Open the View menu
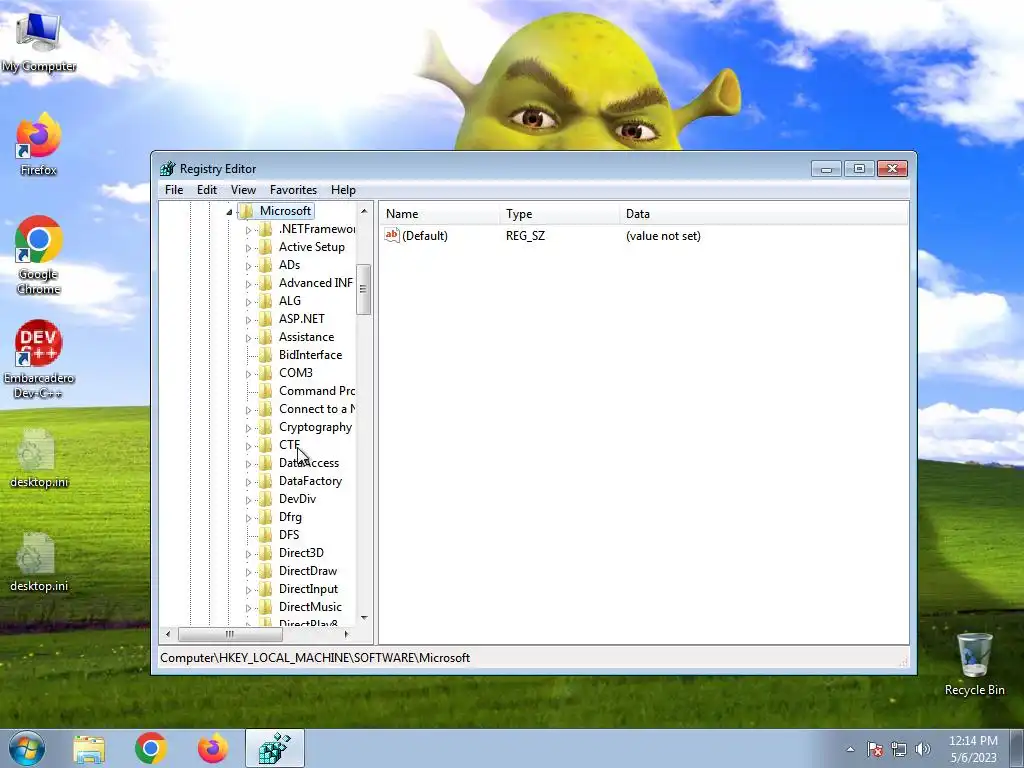 [x=243, y=189]
